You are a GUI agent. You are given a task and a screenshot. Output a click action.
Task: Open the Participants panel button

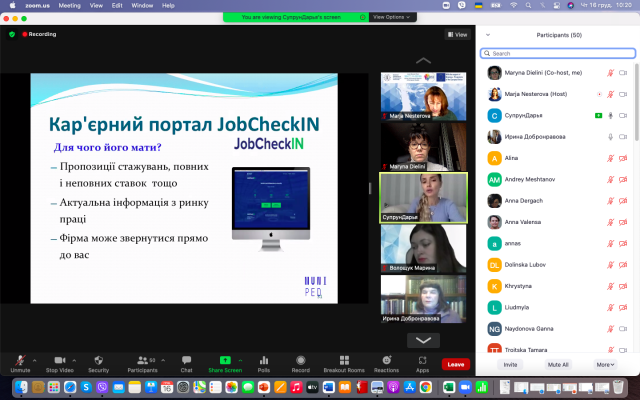pos(142,364)
